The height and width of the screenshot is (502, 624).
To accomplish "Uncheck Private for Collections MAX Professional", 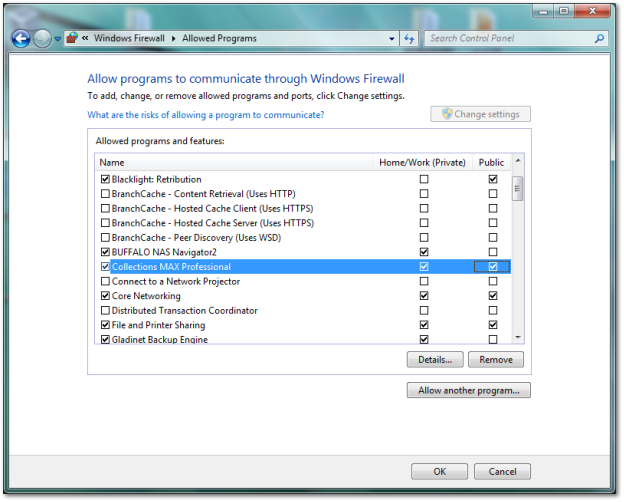I will coord(424,266).
